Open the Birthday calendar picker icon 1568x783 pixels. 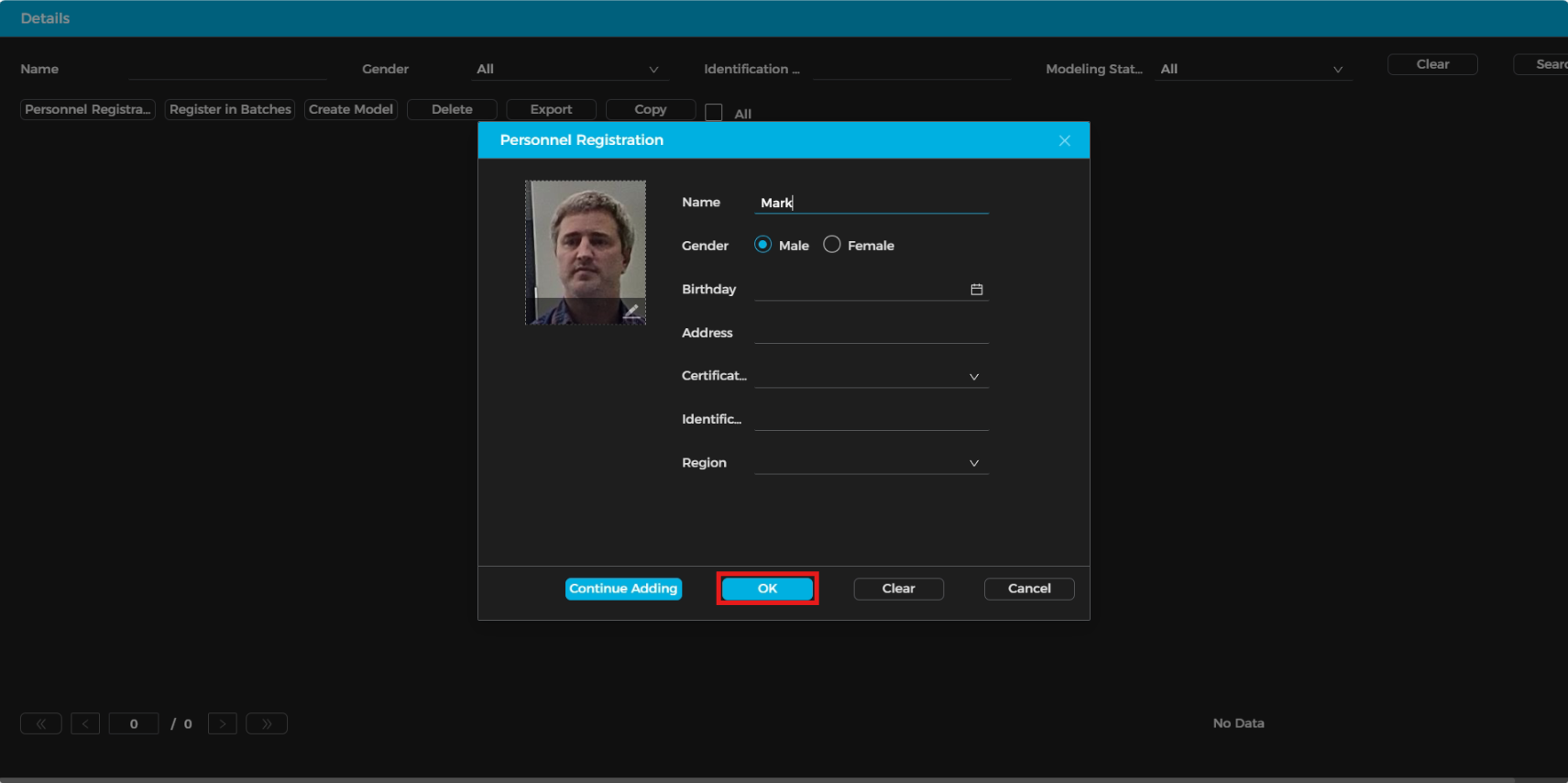pyautogui.click(x=976, y=290)
